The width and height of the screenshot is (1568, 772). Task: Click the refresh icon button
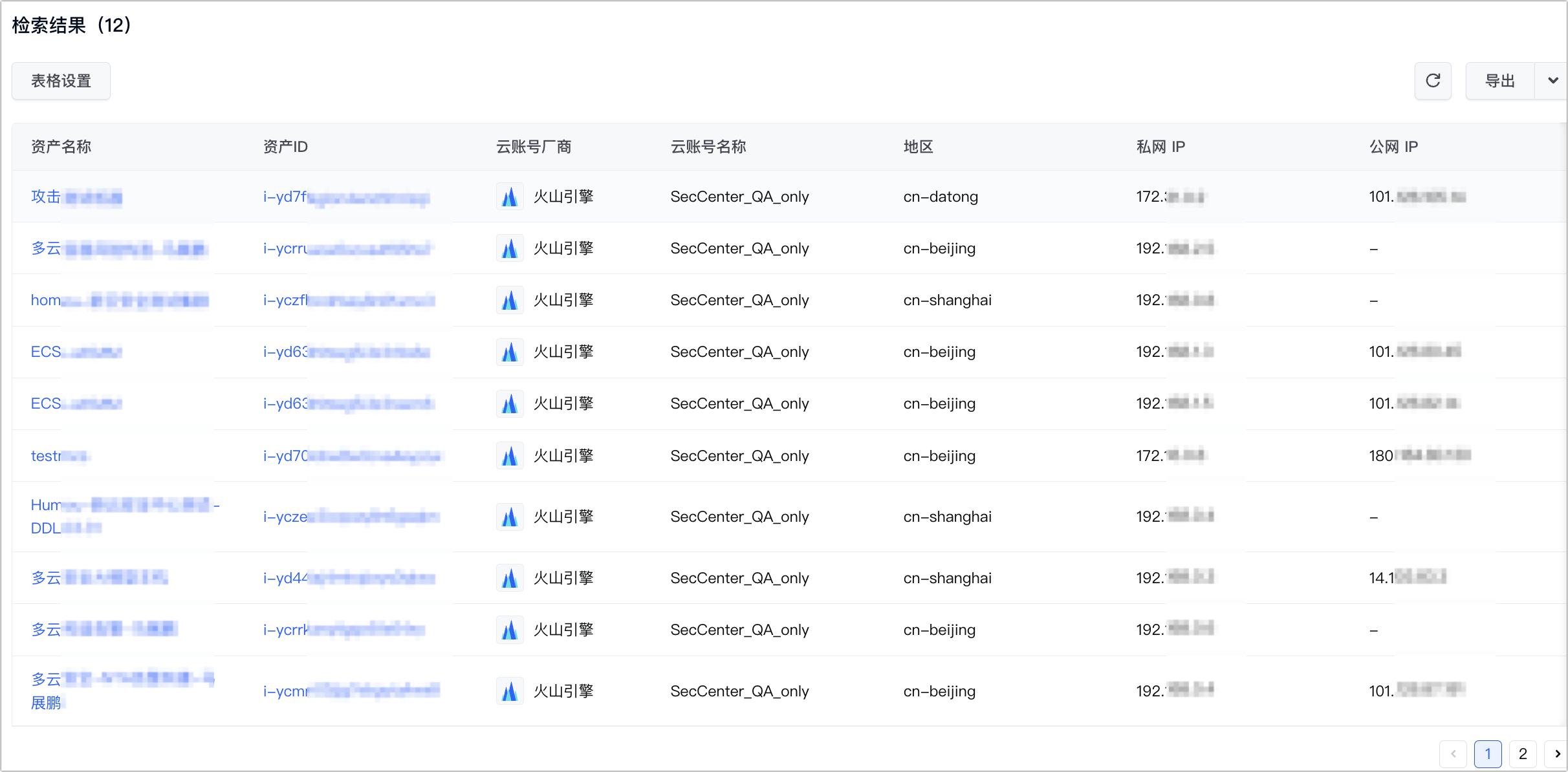[1433, 81]
